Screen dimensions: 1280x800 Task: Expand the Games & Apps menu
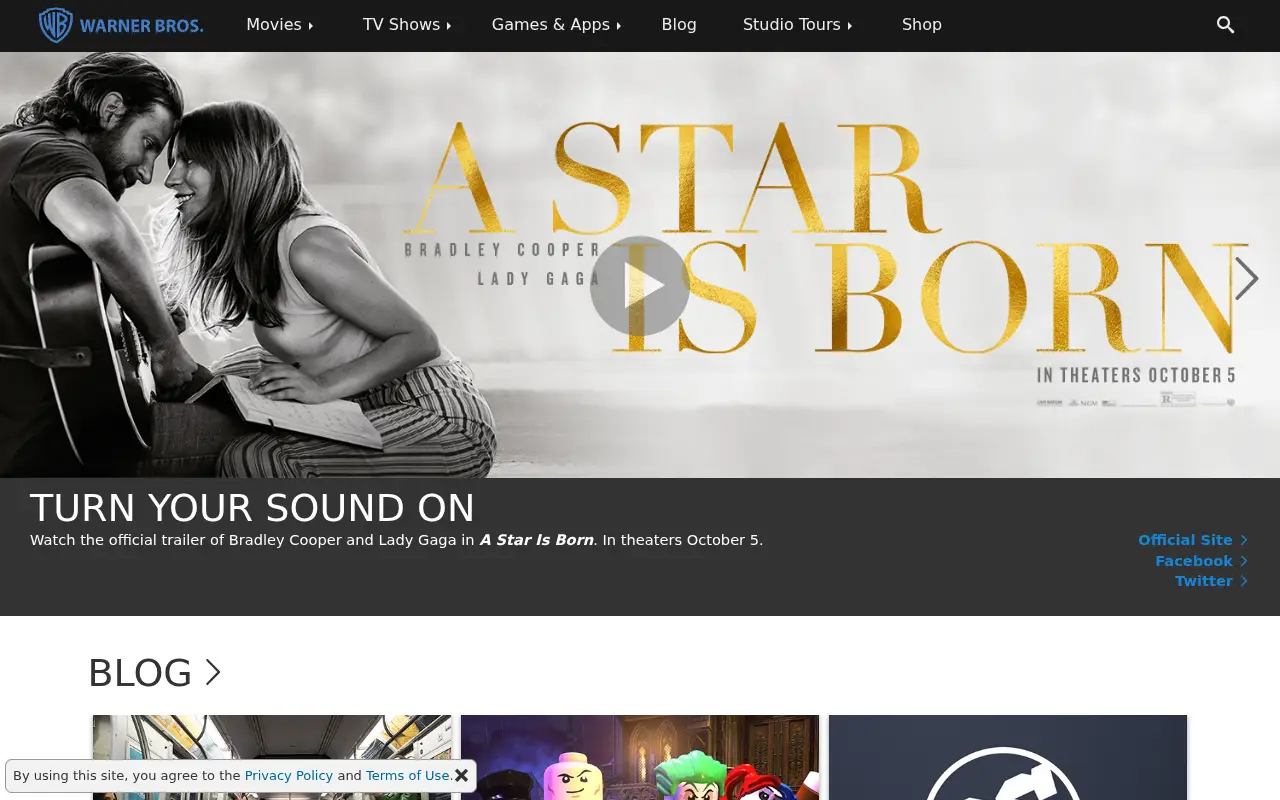557,25
